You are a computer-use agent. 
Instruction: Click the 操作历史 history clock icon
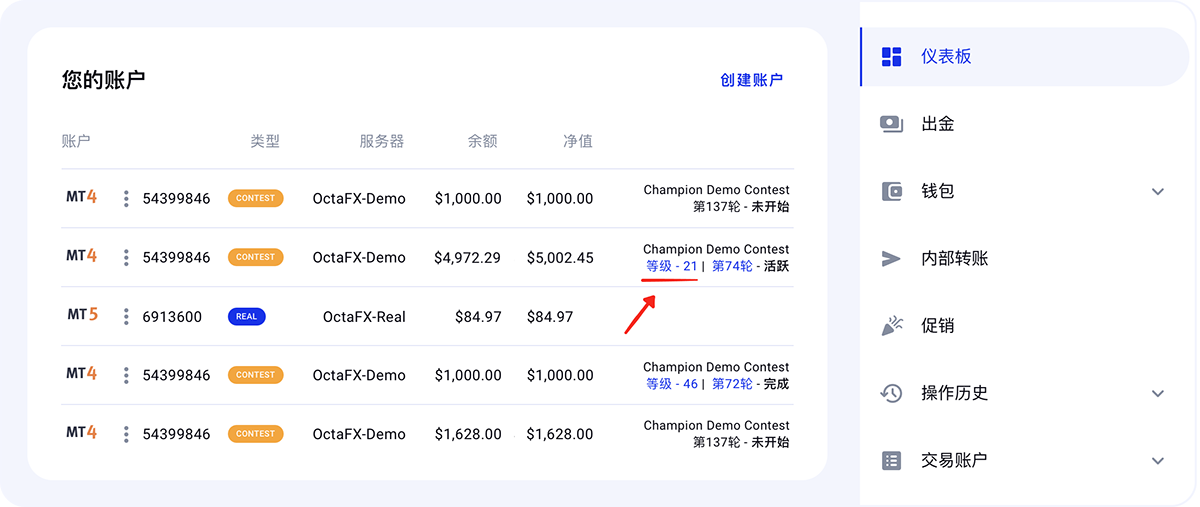pyautogui.click(x=891, y=393)
